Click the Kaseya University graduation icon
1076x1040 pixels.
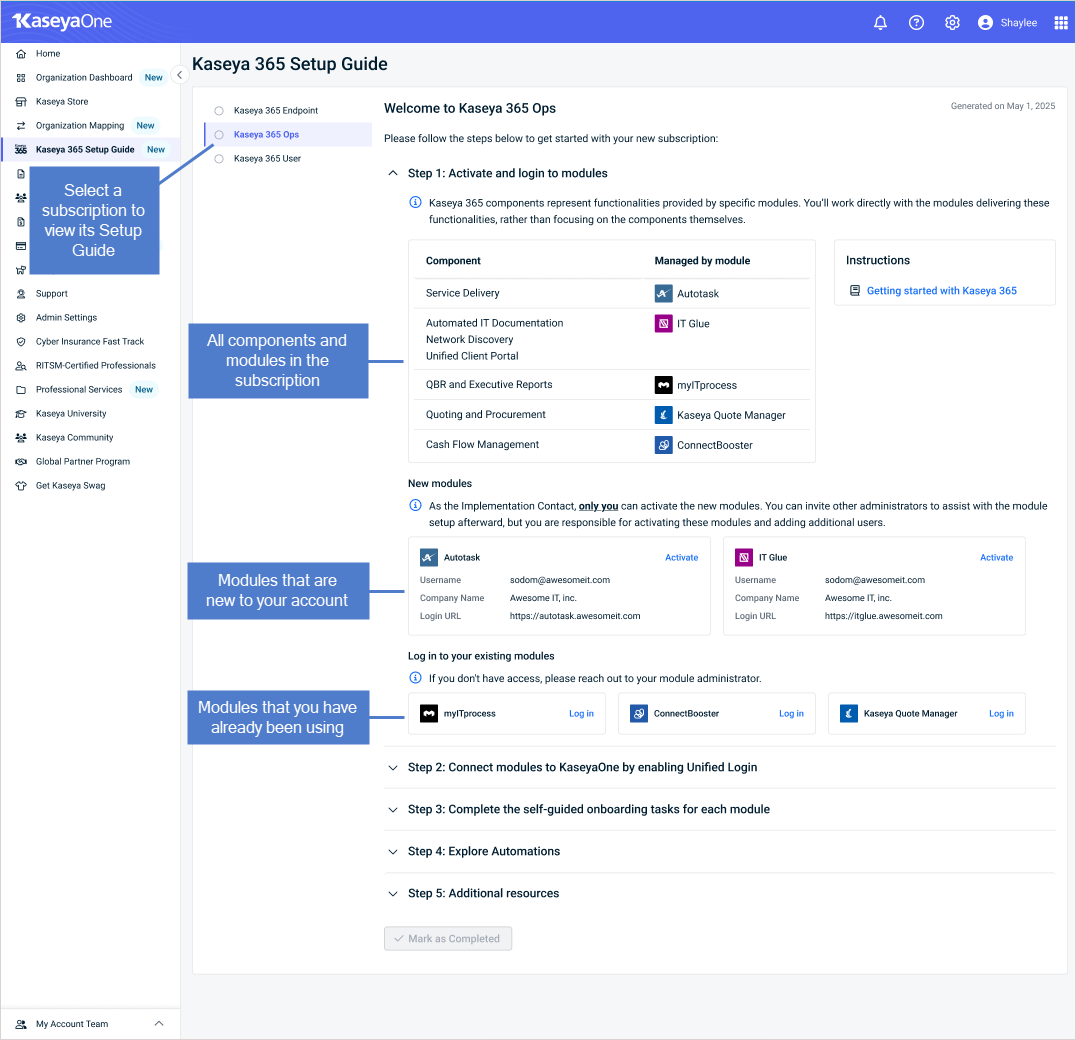(21, 414)
